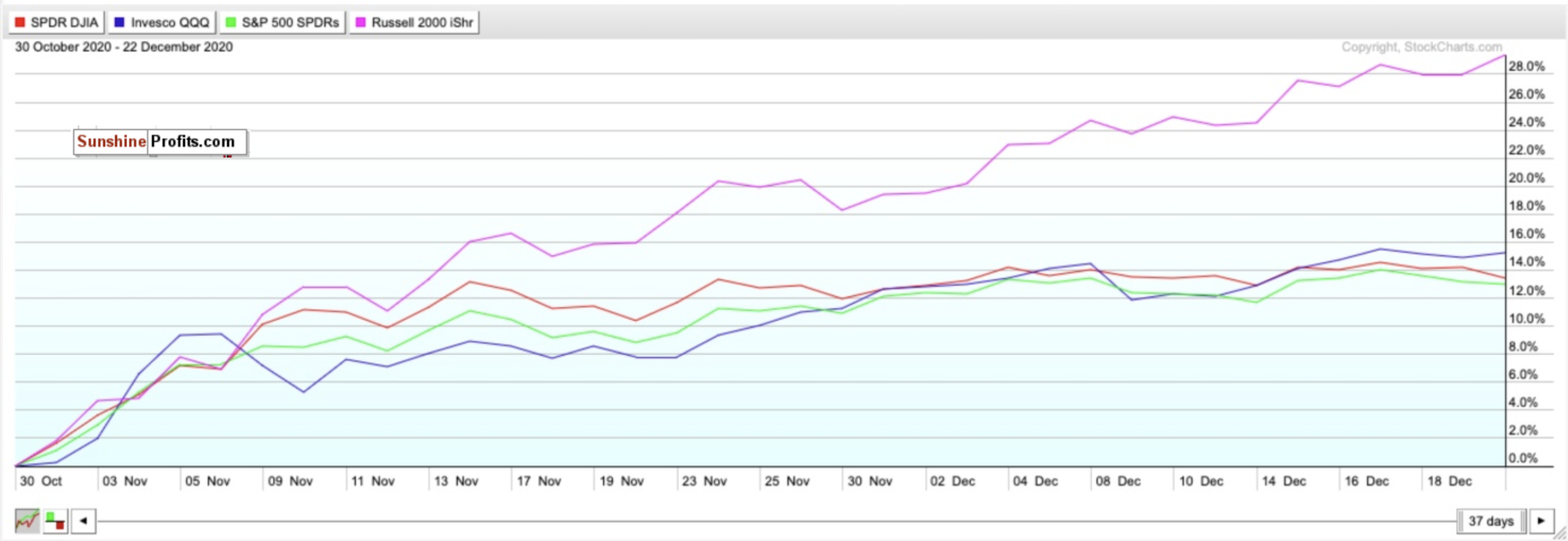Click the 20.0% y-axis label
Screen dimensions: 1568x541
(x=1527, y=178)
